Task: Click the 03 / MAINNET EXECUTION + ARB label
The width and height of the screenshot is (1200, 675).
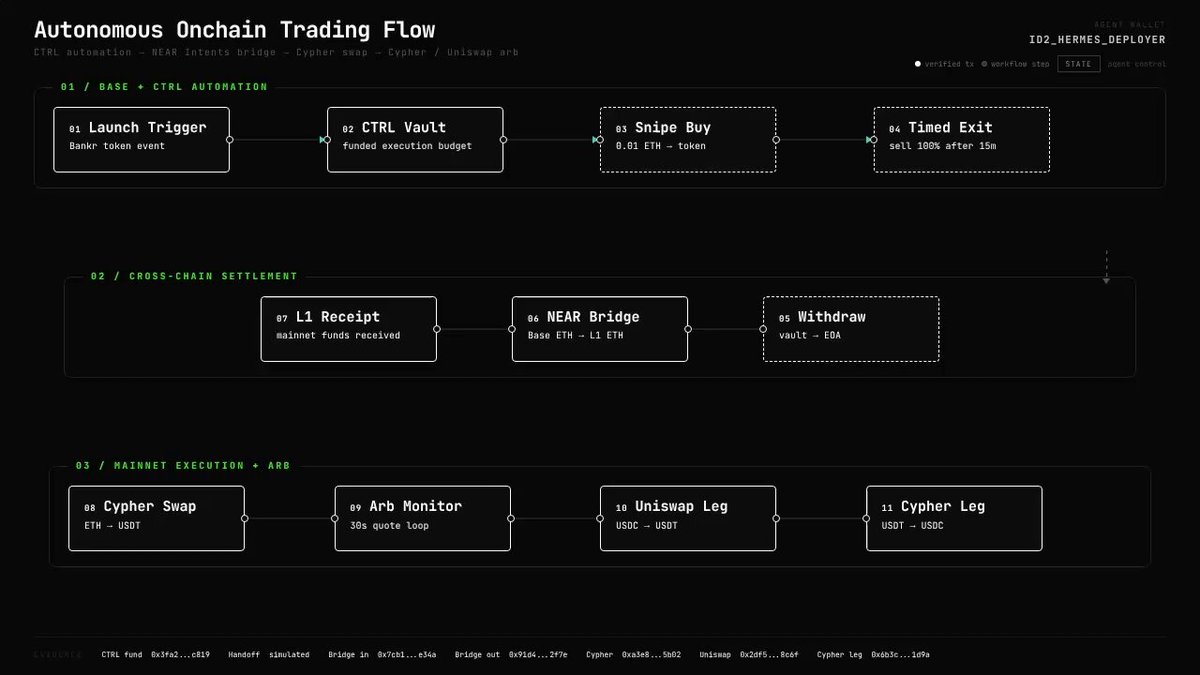Action: click(x=183, y=465)
